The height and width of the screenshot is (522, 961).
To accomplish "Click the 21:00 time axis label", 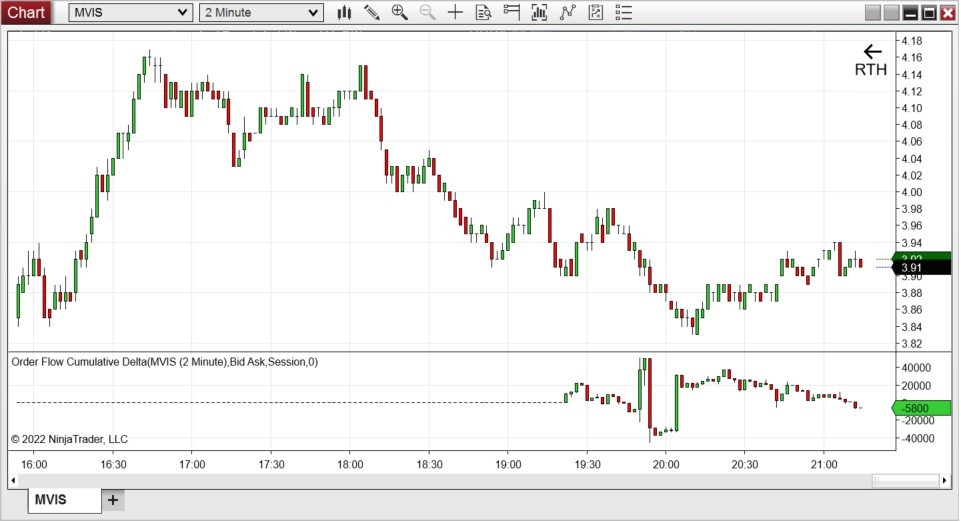I will tap(824, 464).
